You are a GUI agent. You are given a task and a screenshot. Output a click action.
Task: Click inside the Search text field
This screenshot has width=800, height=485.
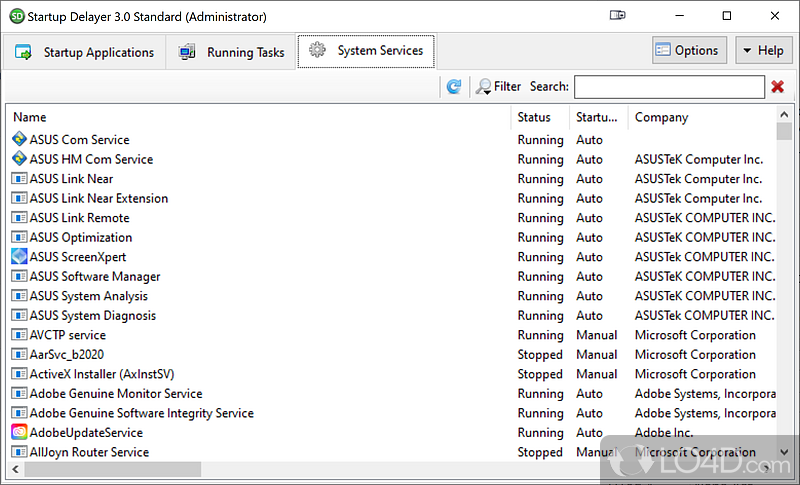point(669,87)
